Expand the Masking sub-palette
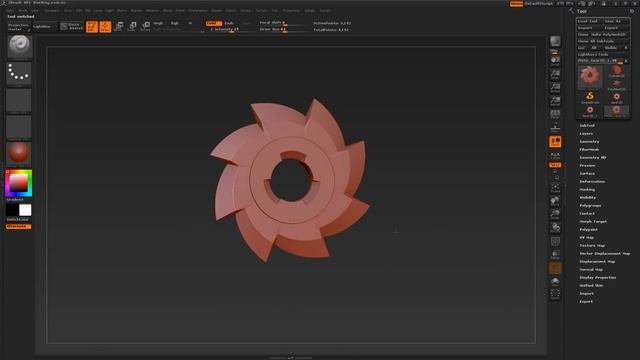The image size is (640, 360). tap(587, 189)
